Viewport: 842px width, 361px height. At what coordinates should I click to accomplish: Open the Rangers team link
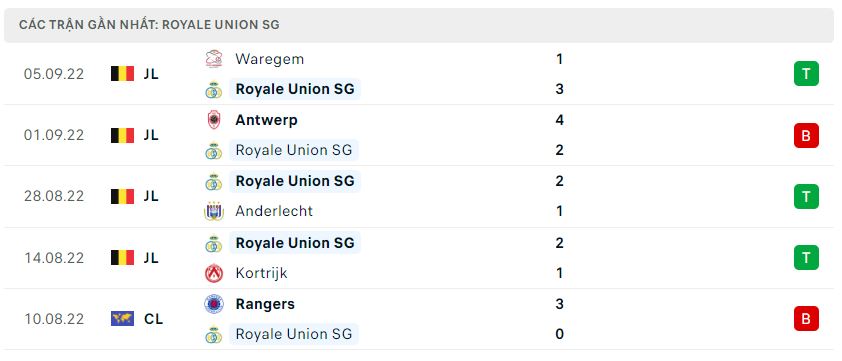point(265,304)
